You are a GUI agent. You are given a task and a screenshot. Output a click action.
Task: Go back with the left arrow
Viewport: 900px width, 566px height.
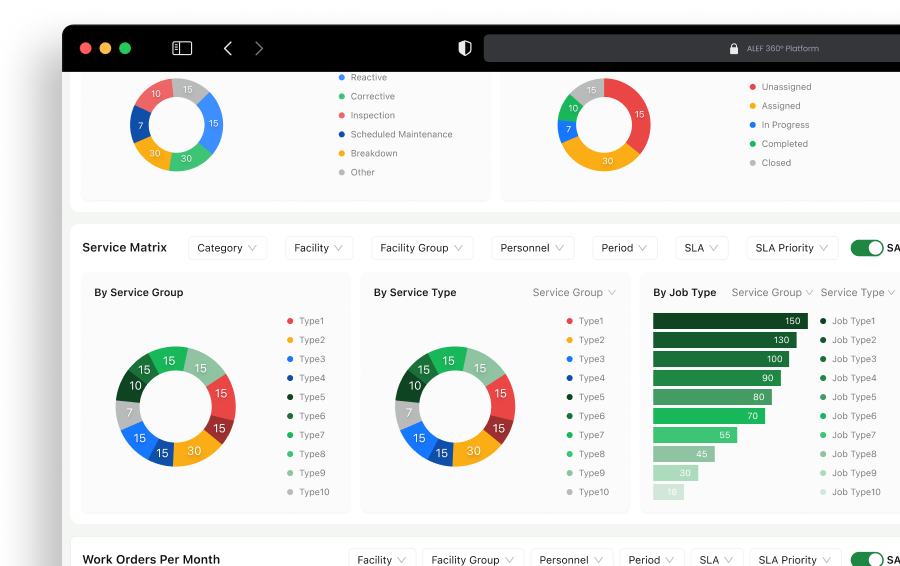[228, 48]
